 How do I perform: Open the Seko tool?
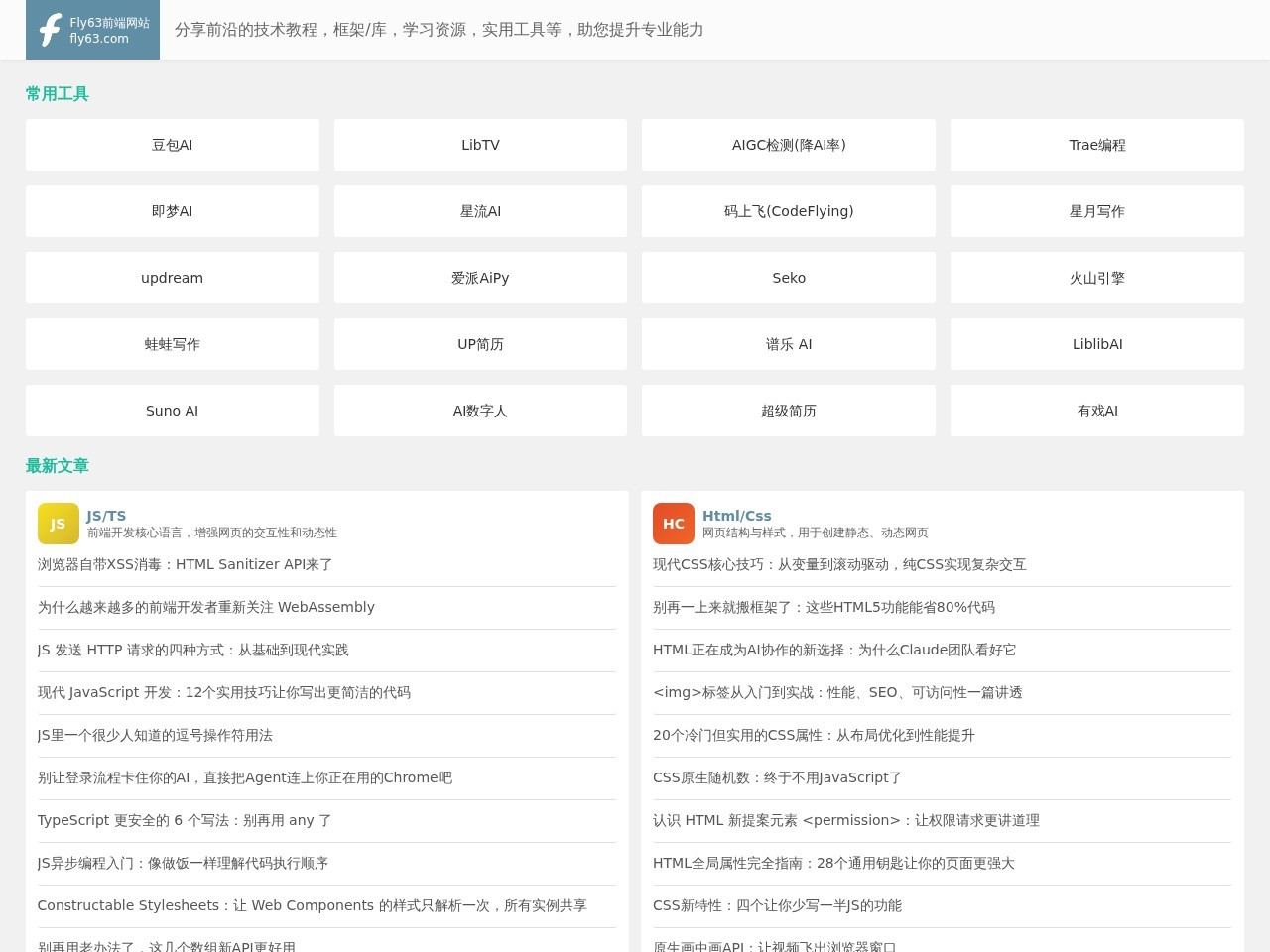pos(789,278)
